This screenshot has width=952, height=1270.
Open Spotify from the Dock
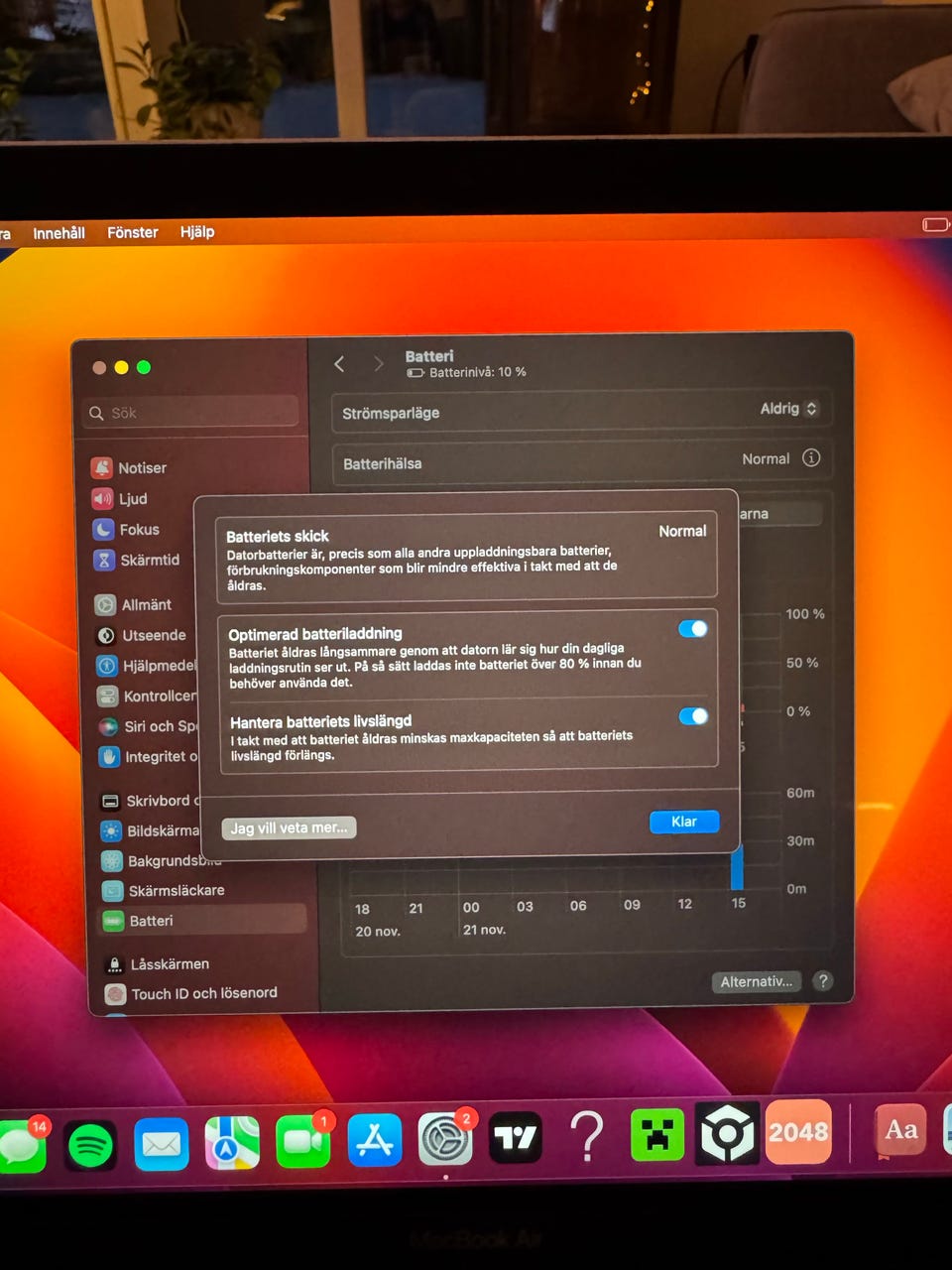click(x=90, y=1146)
